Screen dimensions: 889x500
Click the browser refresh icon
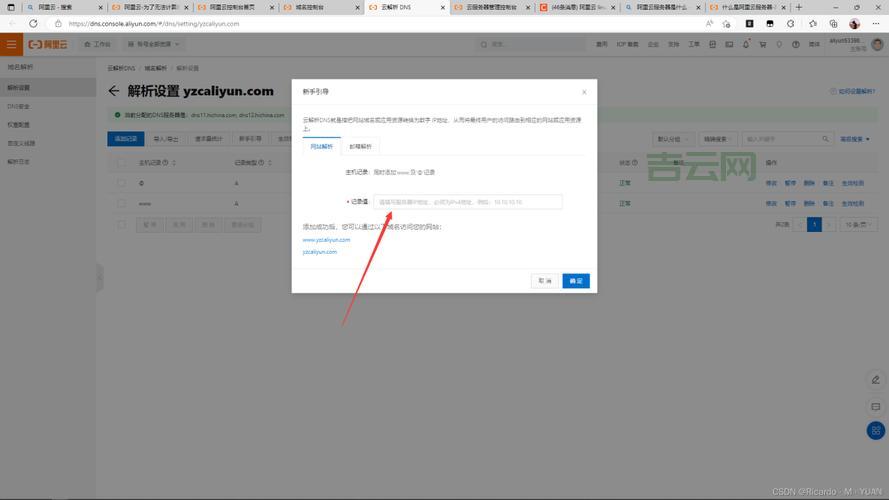point(33,23)
